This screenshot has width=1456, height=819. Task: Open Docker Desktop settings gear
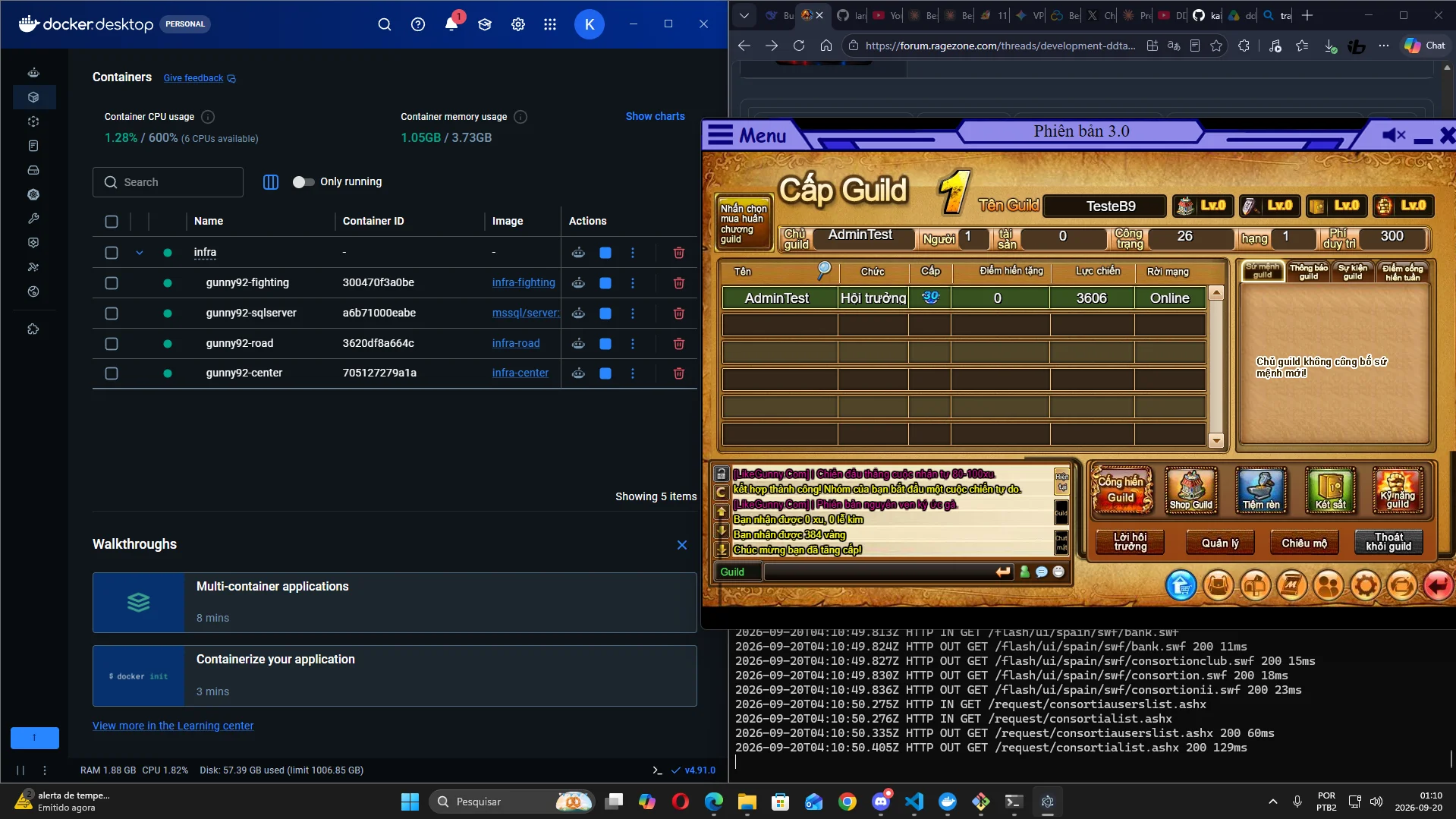(x=518, y=24)
